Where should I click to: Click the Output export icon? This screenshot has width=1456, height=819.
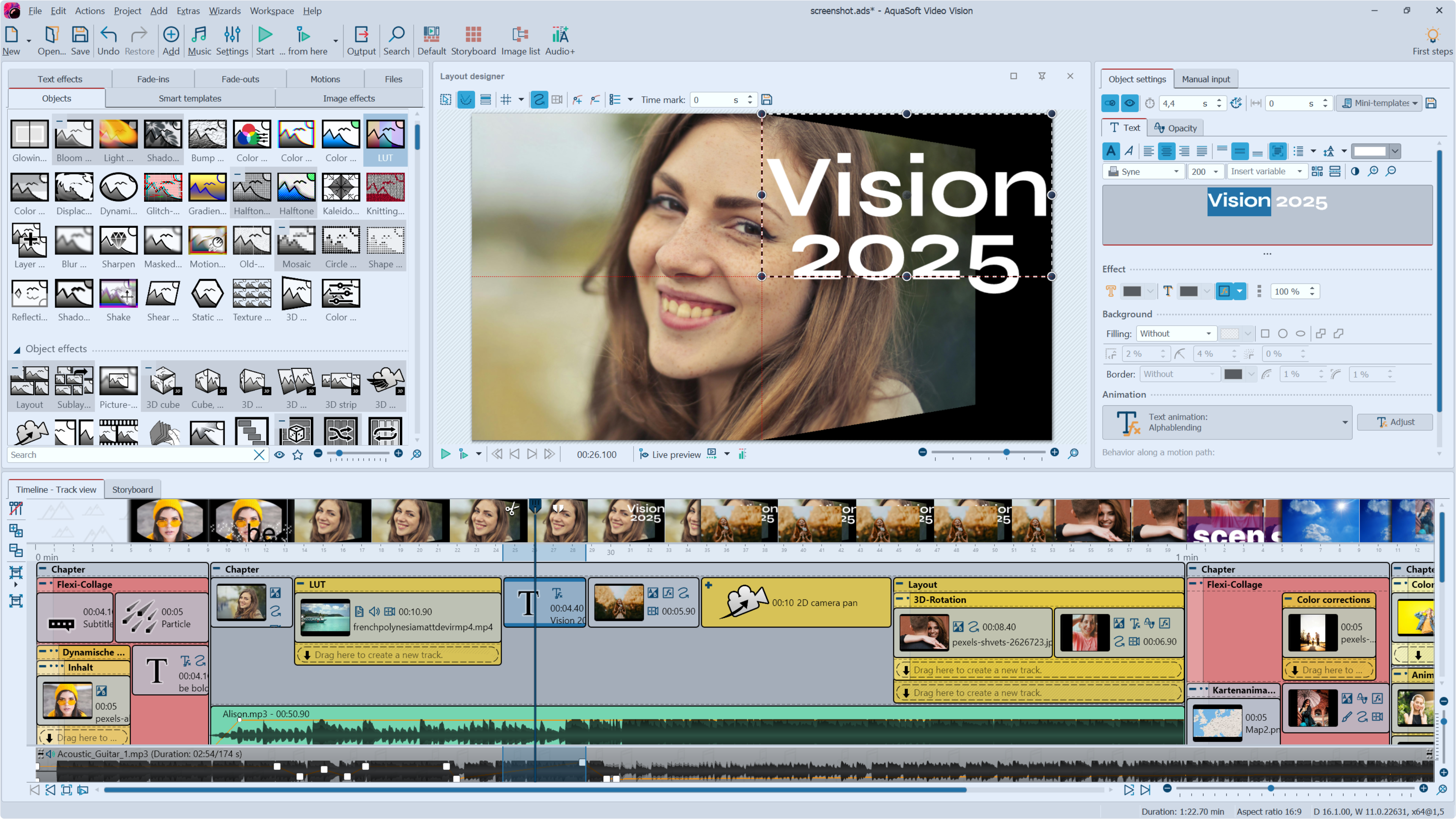coord(361,40)
